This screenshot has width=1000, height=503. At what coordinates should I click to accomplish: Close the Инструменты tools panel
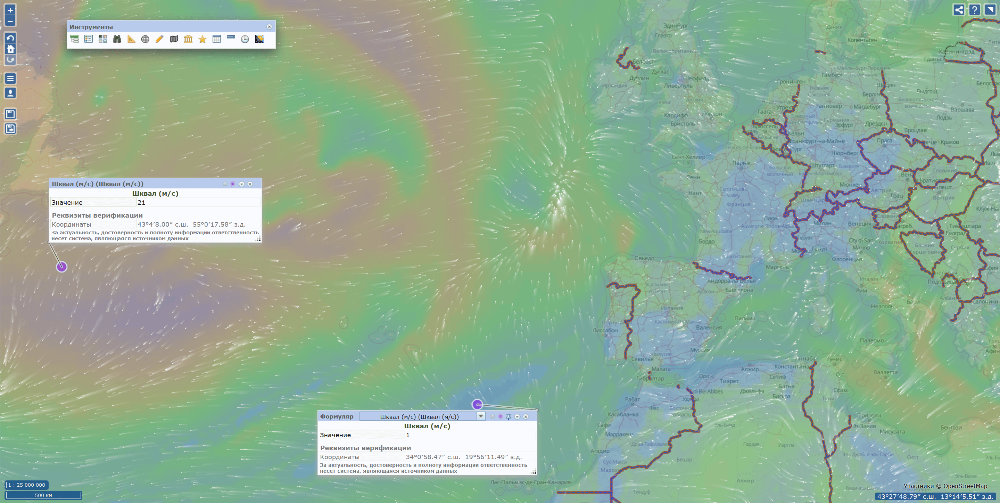269,26
